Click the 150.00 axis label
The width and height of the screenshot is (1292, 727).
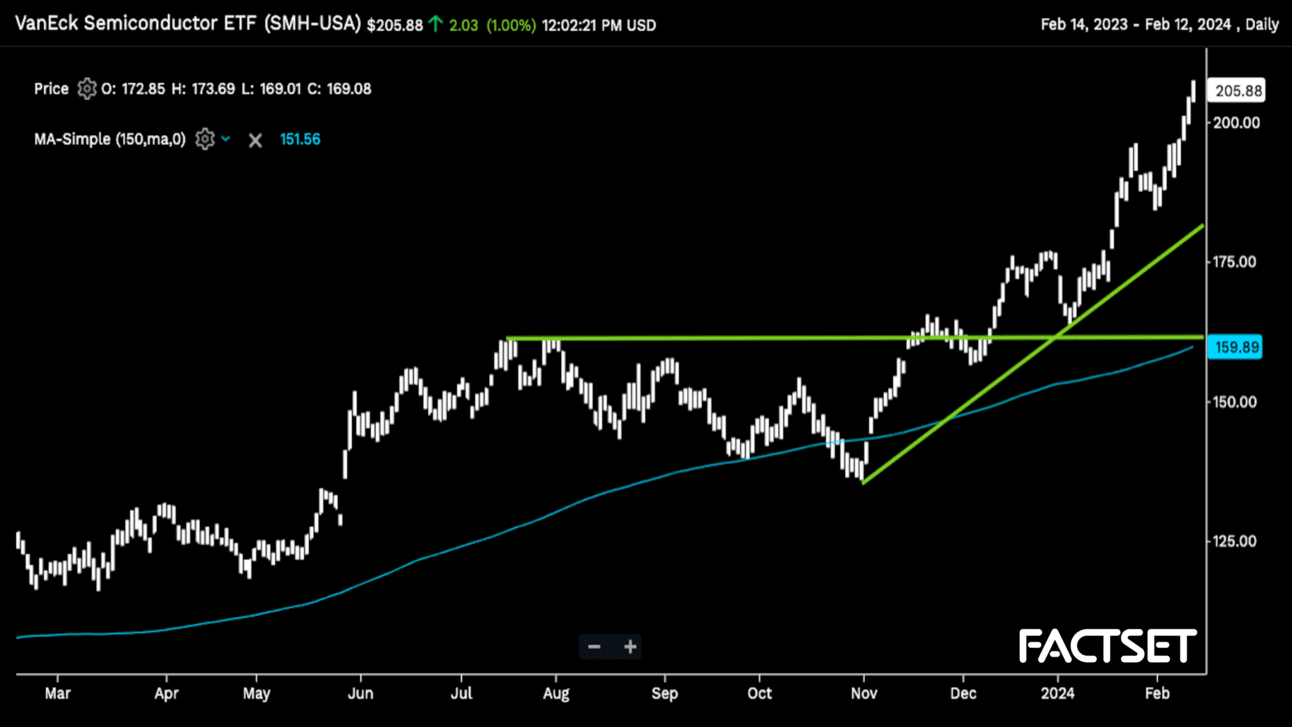coord(1237,402)
